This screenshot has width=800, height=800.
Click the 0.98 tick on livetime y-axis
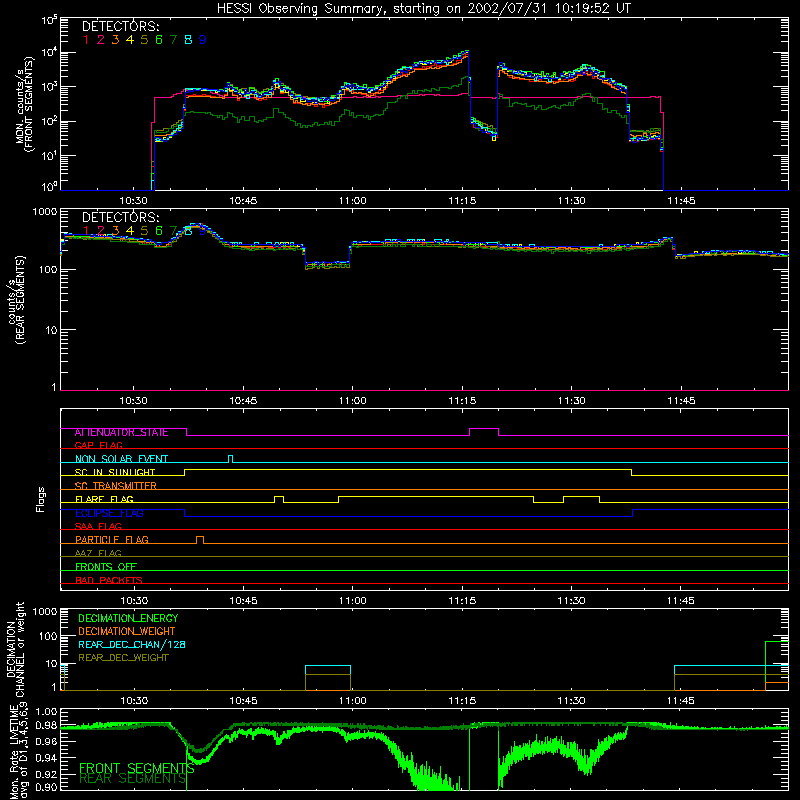click(x=46, y=725)
